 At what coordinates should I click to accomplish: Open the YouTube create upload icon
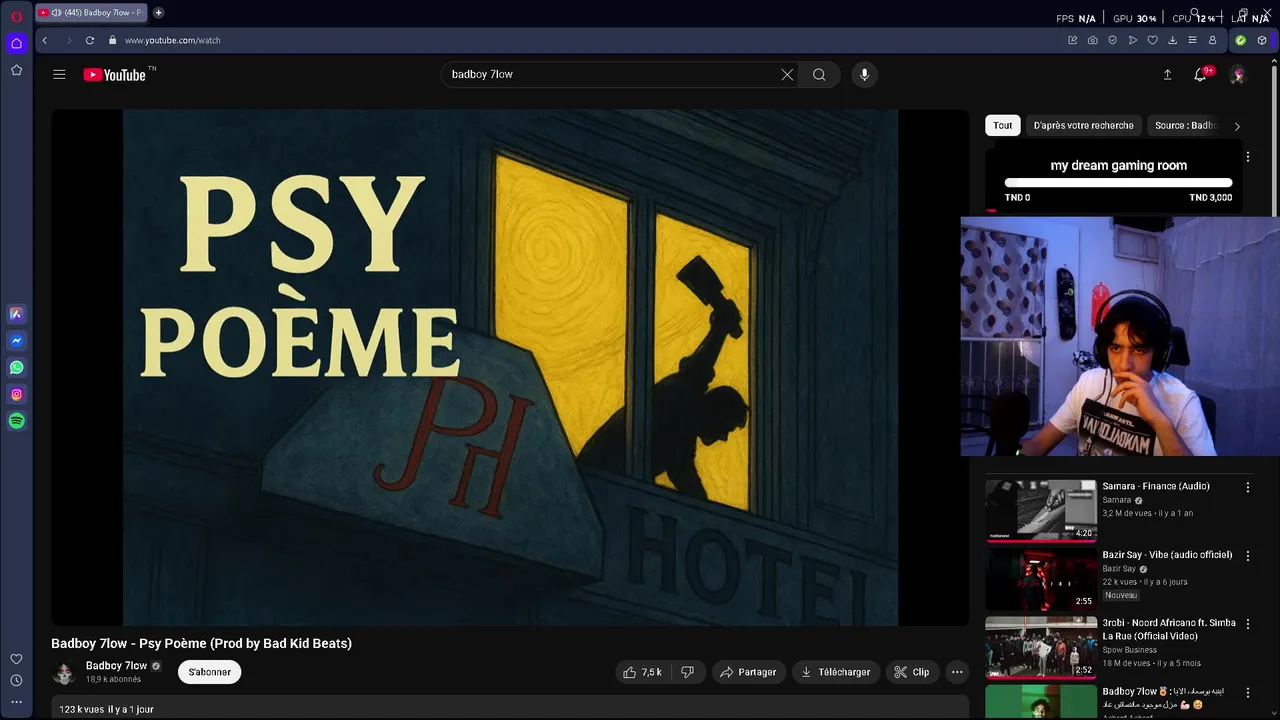click(x=1167, y=74)
